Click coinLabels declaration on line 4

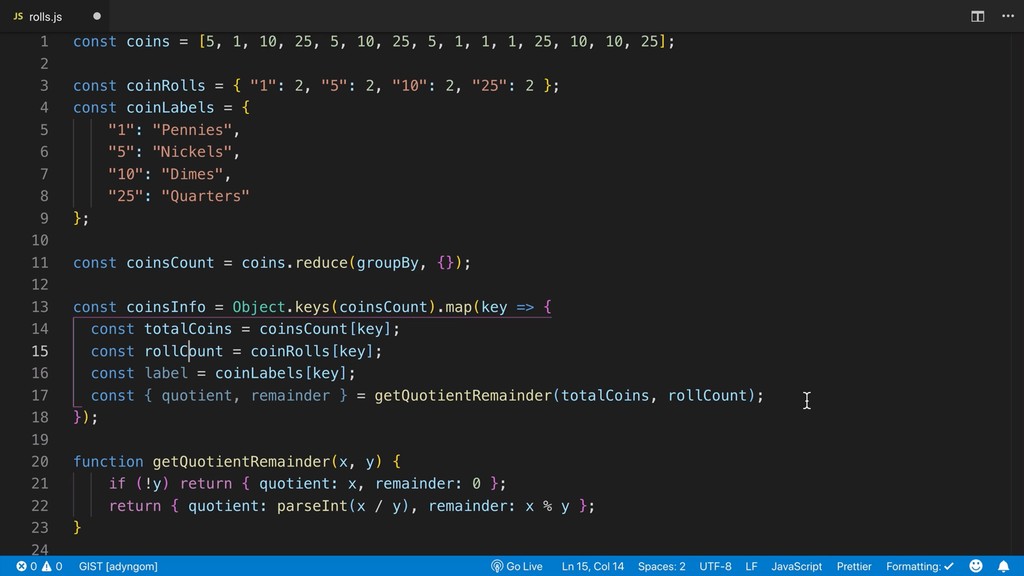pyautogui.click(x=170, y=108)
